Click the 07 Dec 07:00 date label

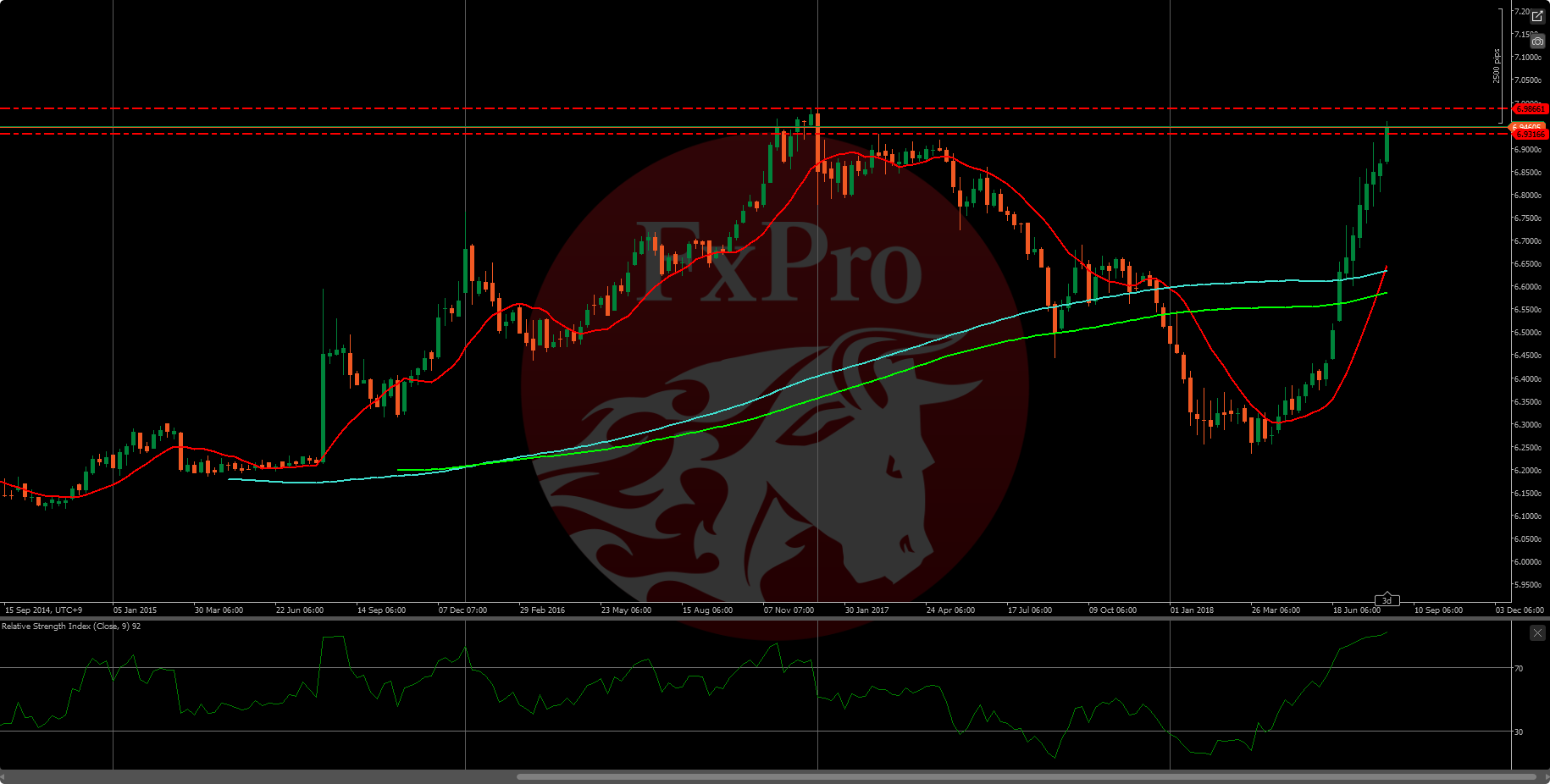pyautogui.click(x=462, y=610)
